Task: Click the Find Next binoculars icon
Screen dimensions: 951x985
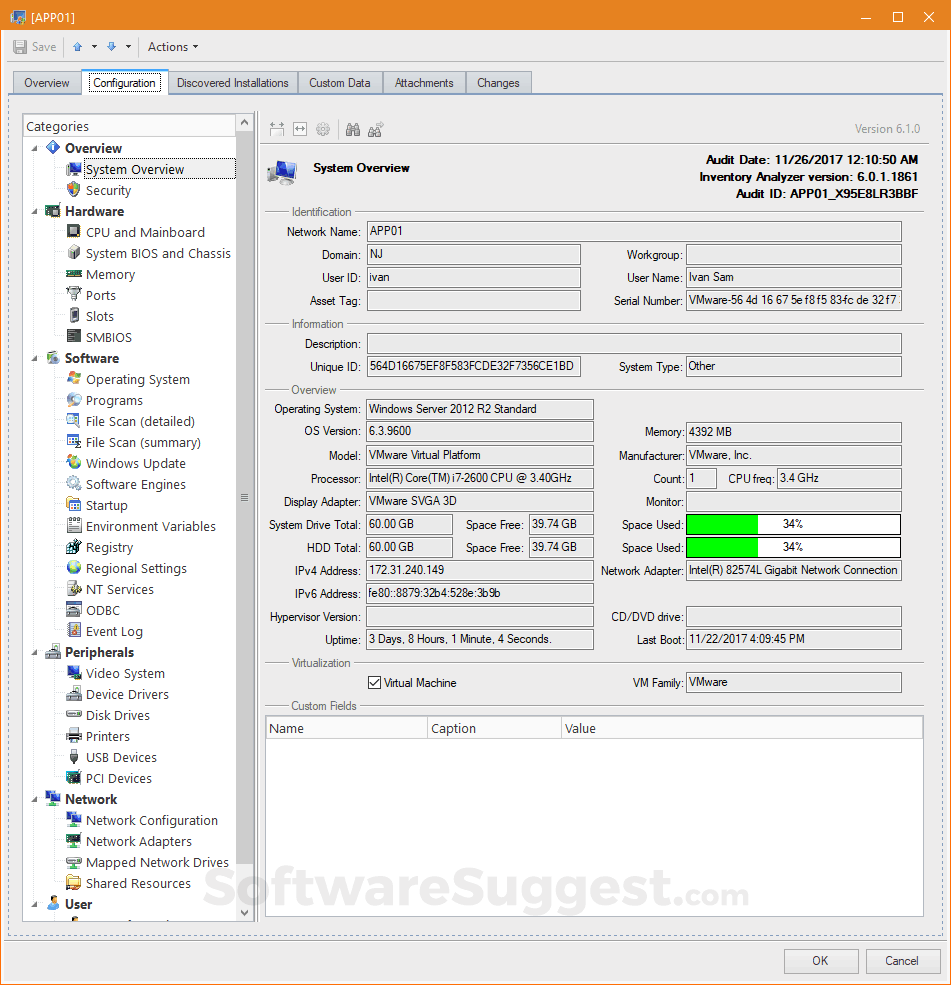Action: [x=376, y=129]
